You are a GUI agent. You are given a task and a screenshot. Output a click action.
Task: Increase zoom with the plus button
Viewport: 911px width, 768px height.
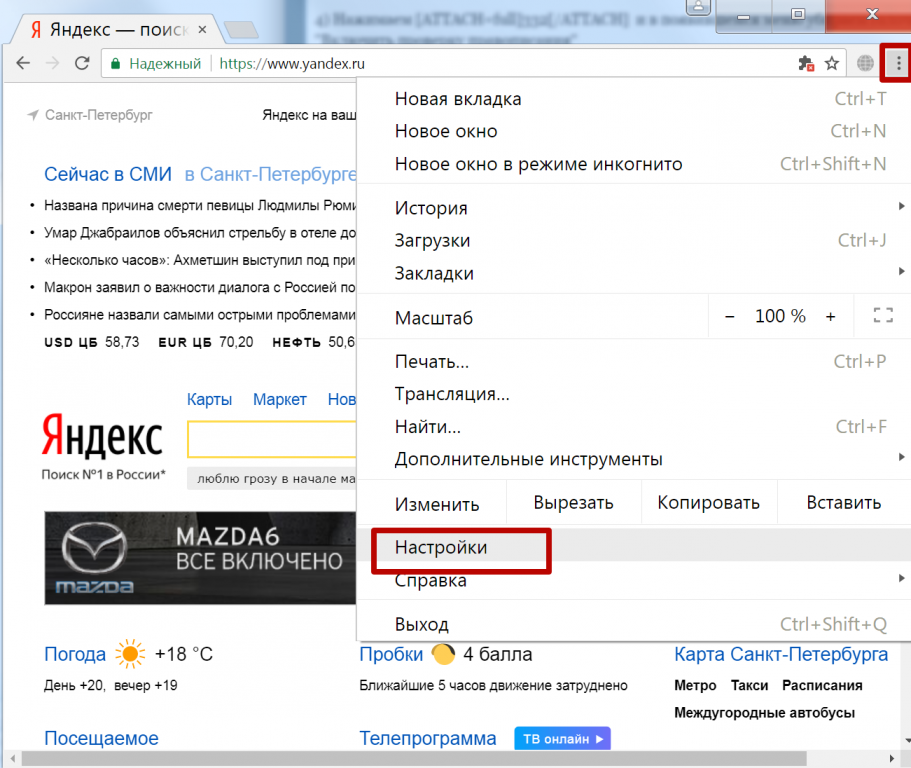(x=830, y=317)
